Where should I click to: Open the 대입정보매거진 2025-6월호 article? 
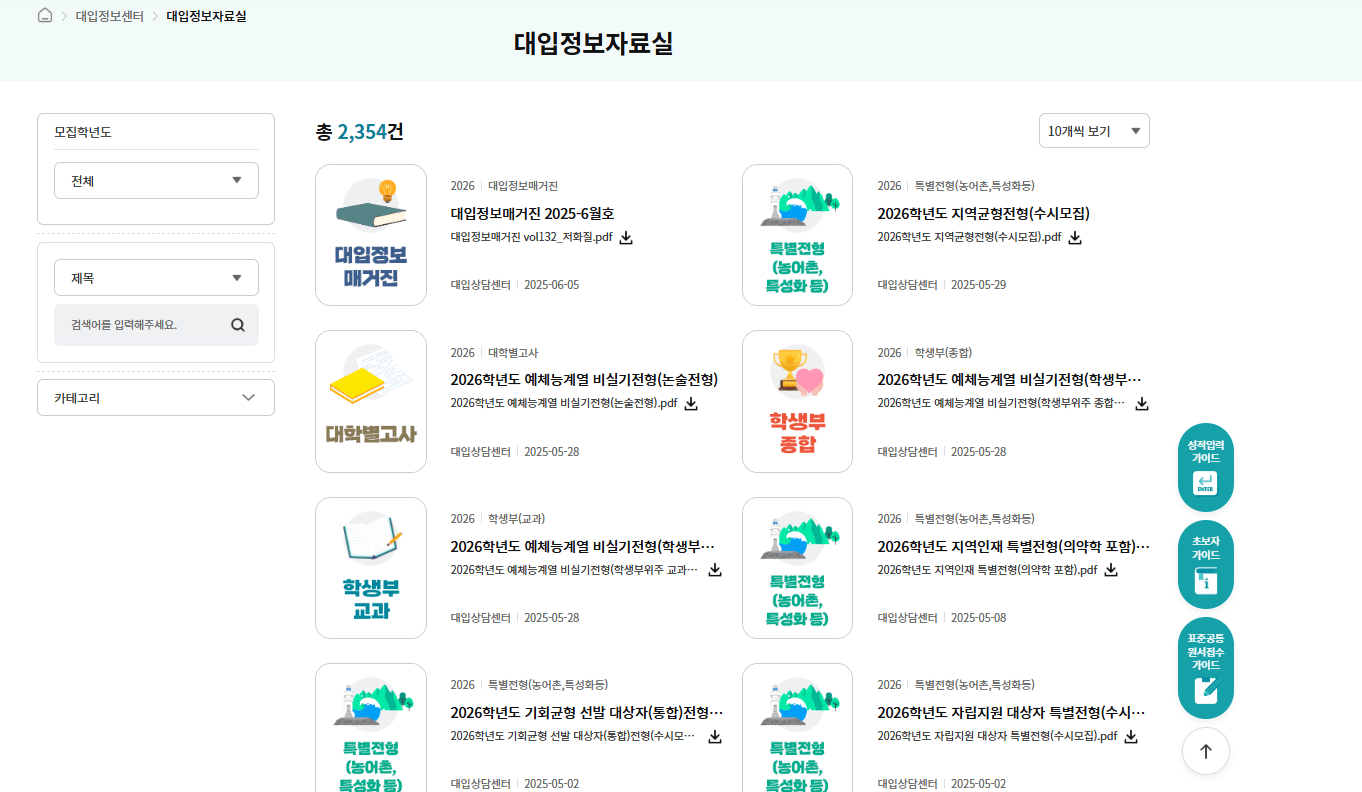pyautogui.click(x=530, y=212)
